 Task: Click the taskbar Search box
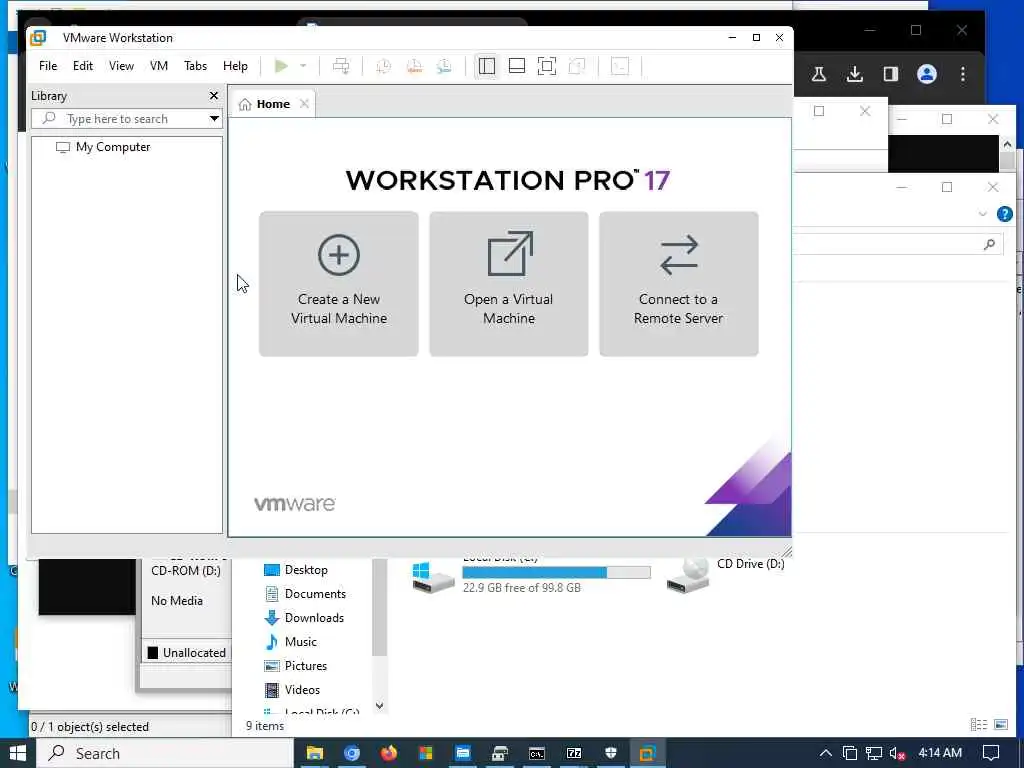point(165,753)
